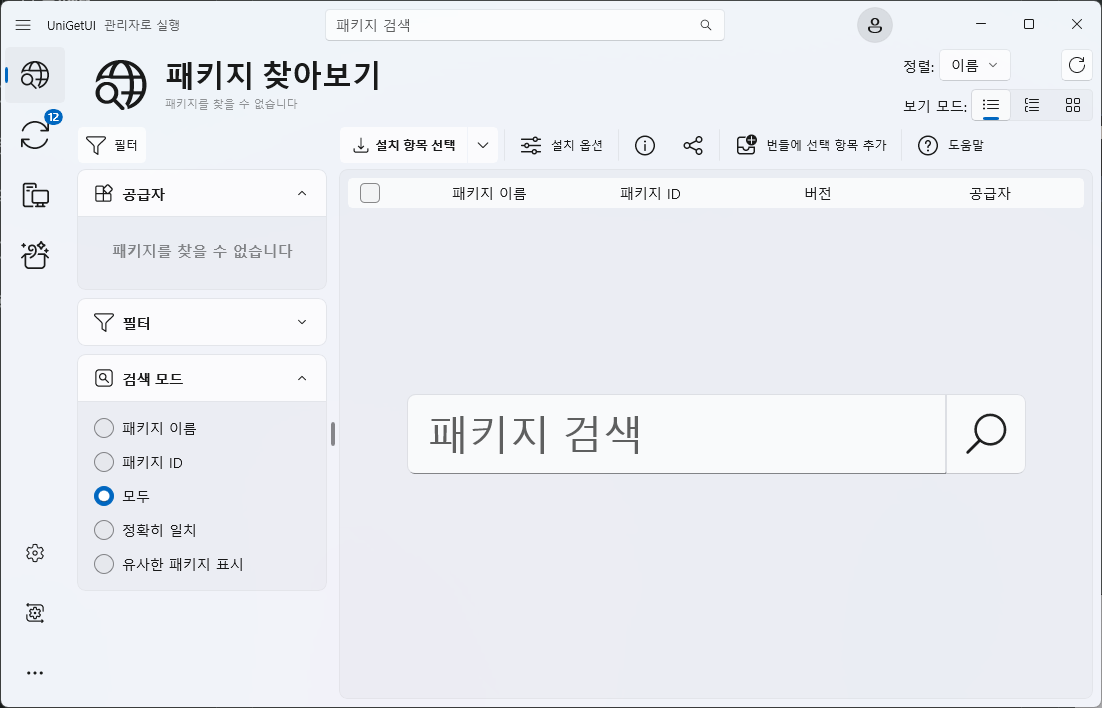
Task: Sort by 패키지 ID column header
Action: (x=650, y=193)
